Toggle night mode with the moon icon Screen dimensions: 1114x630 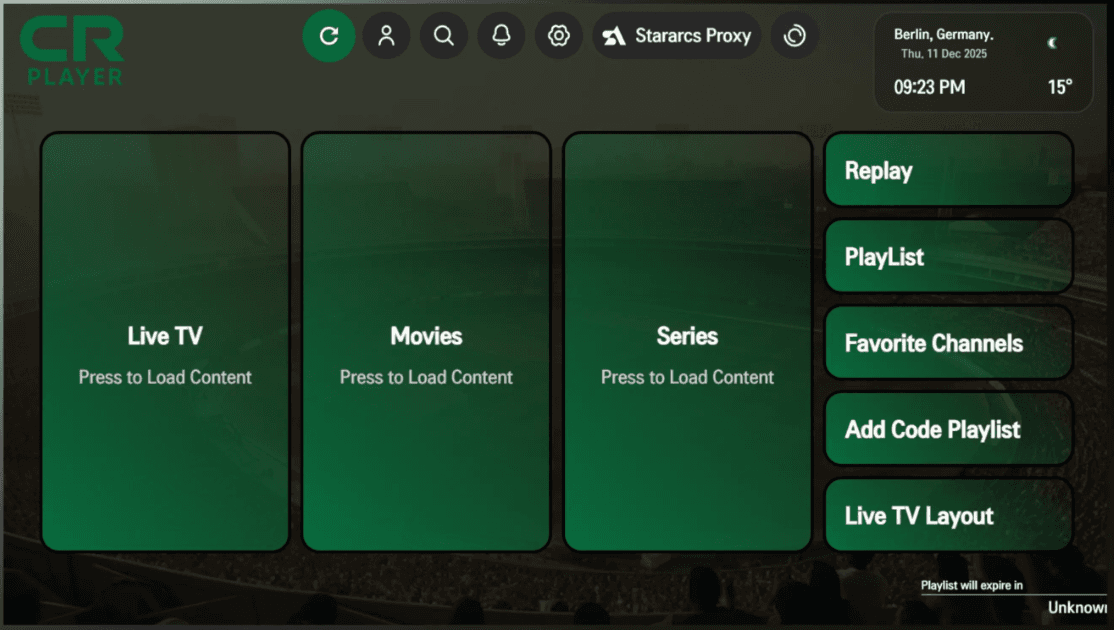[x=1052, y=44]
